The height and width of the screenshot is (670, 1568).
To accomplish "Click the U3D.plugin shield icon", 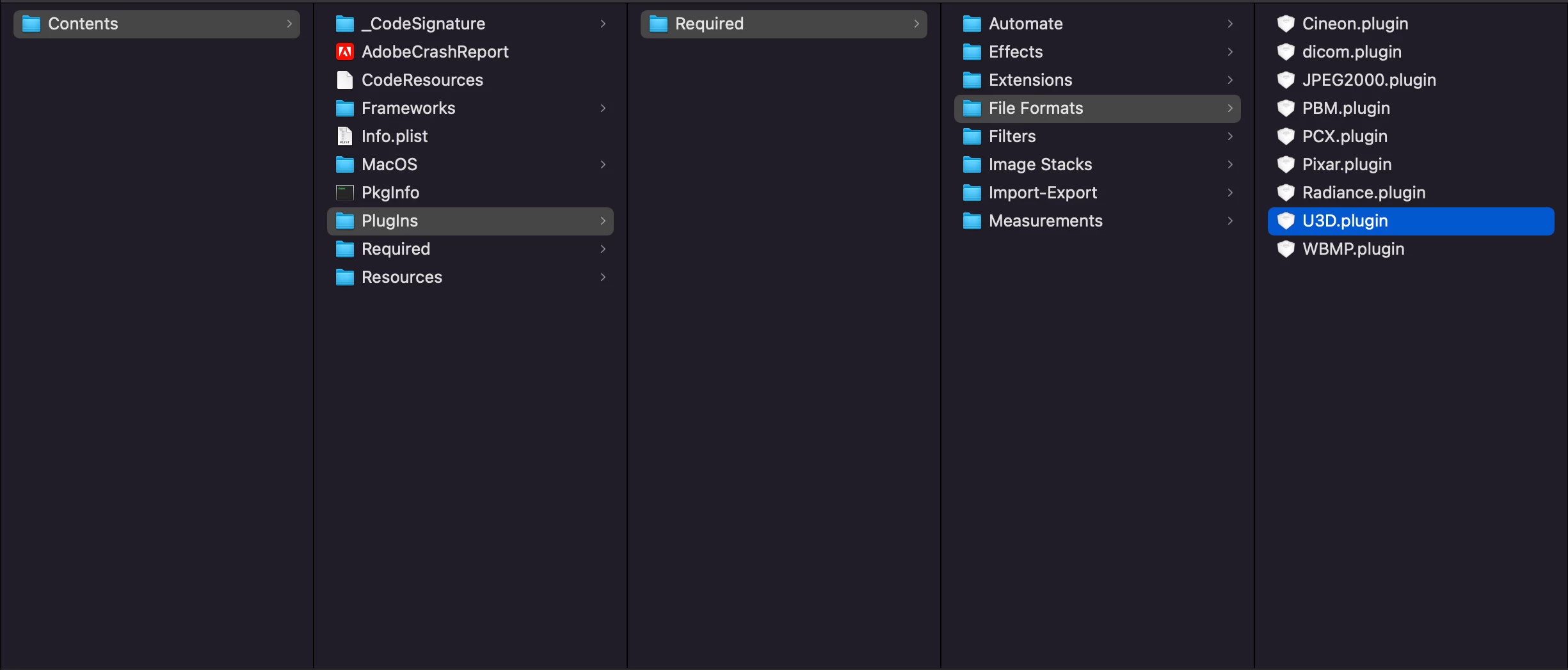I will pyautogui.click(x=1286, y=221).
